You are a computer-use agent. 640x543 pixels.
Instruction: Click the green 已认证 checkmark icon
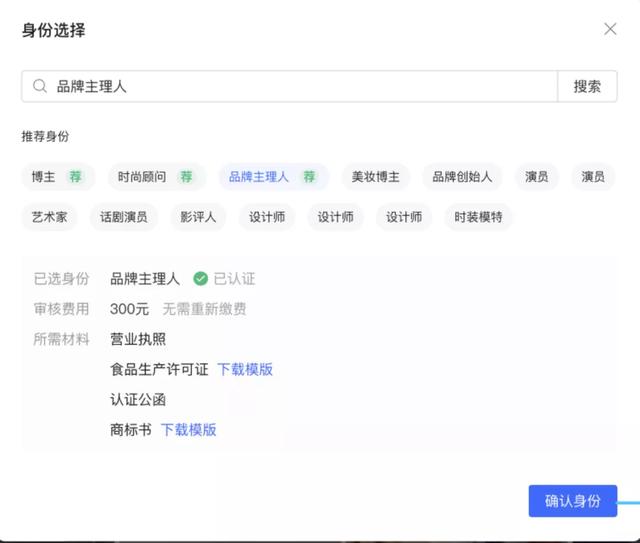click(x=200, y=279)
